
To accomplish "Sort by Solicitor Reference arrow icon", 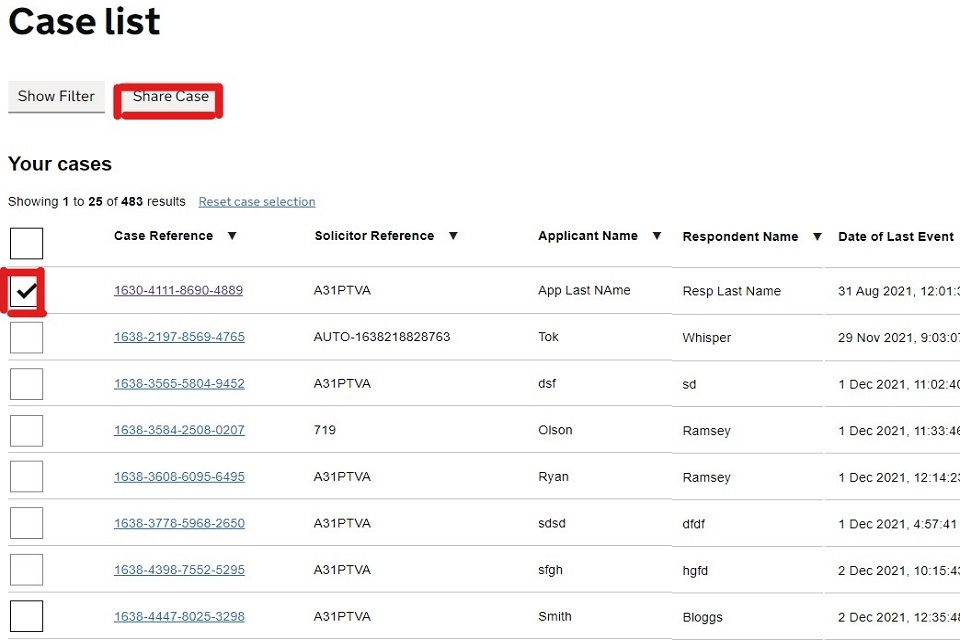I will coord(453,236).
